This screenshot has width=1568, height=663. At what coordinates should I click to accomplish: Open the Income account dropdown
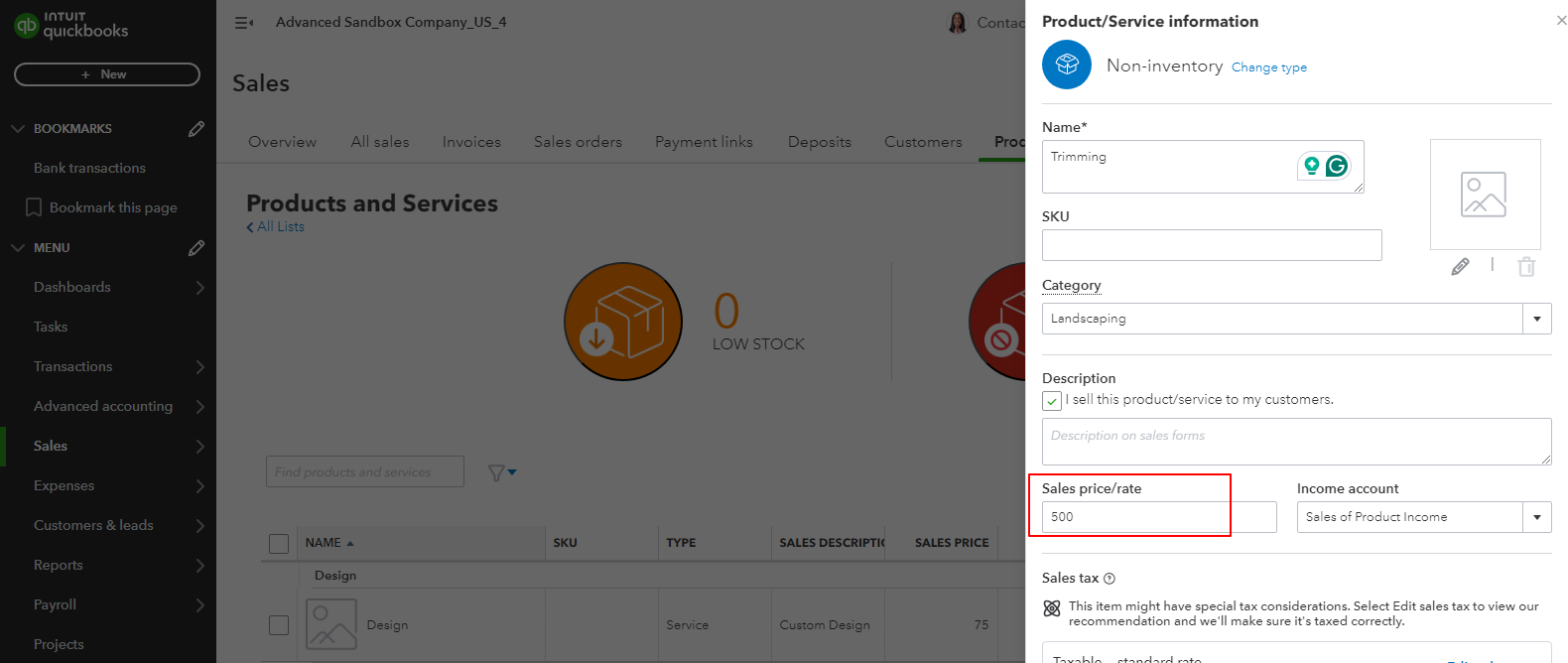(1536, 517)
